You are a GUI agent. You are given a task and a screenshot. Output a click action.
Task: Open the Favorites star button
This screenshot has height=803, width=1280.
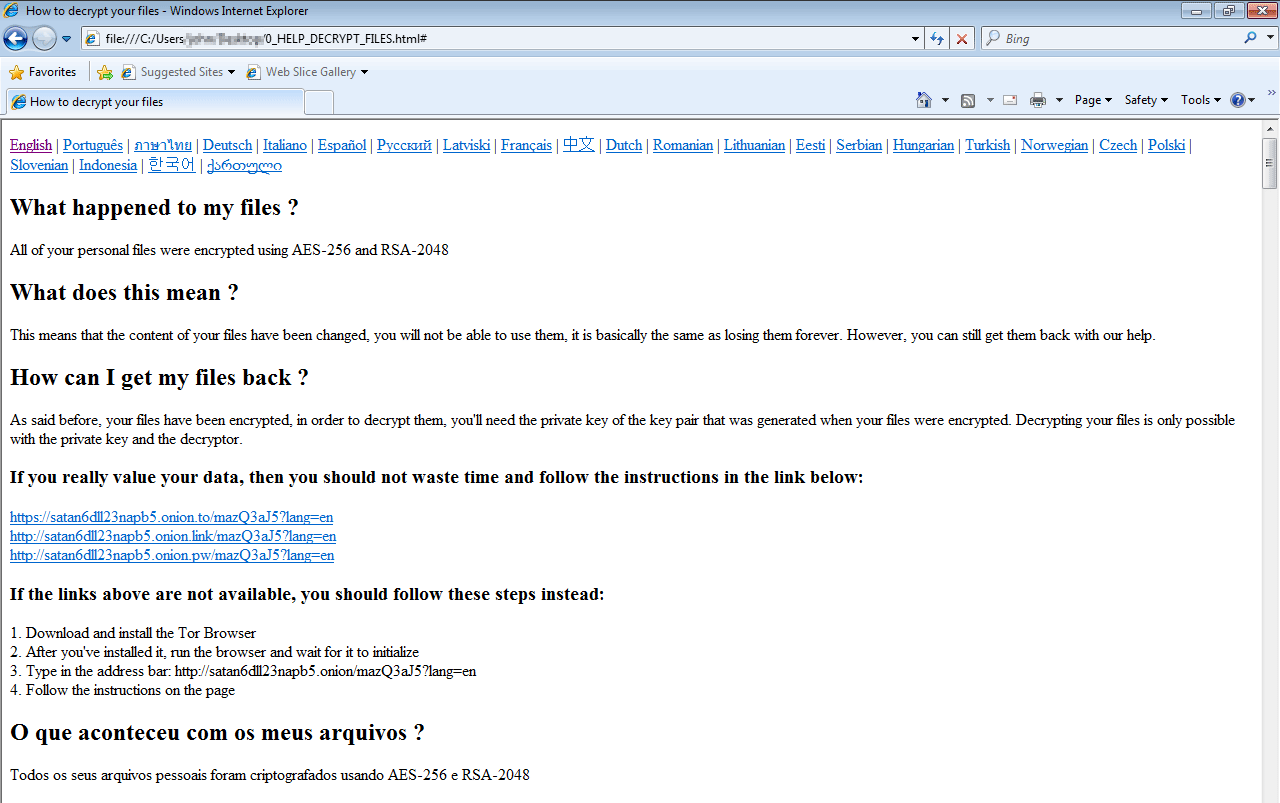(42, 72)
